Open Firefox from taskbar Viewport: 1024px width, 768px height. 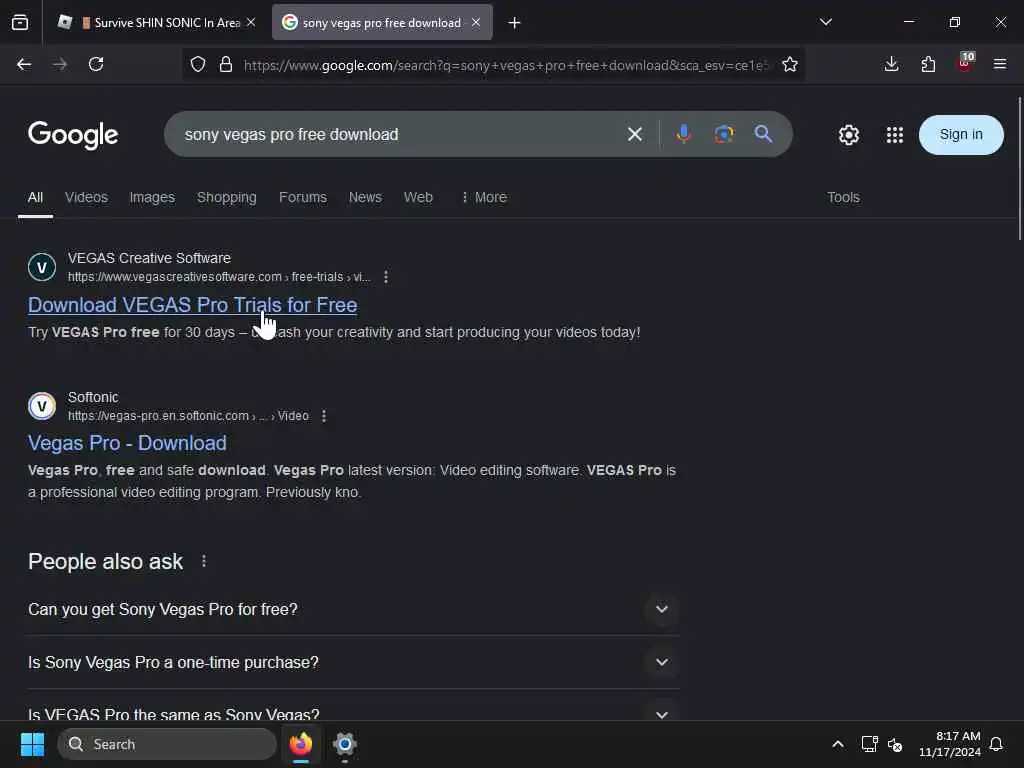[x=301, y=744]
